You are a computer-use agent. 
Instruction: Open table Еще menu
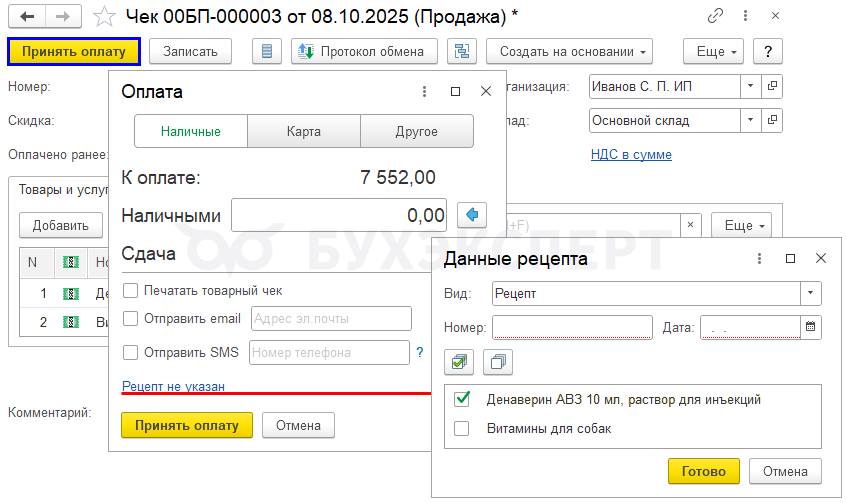[741, 225]
